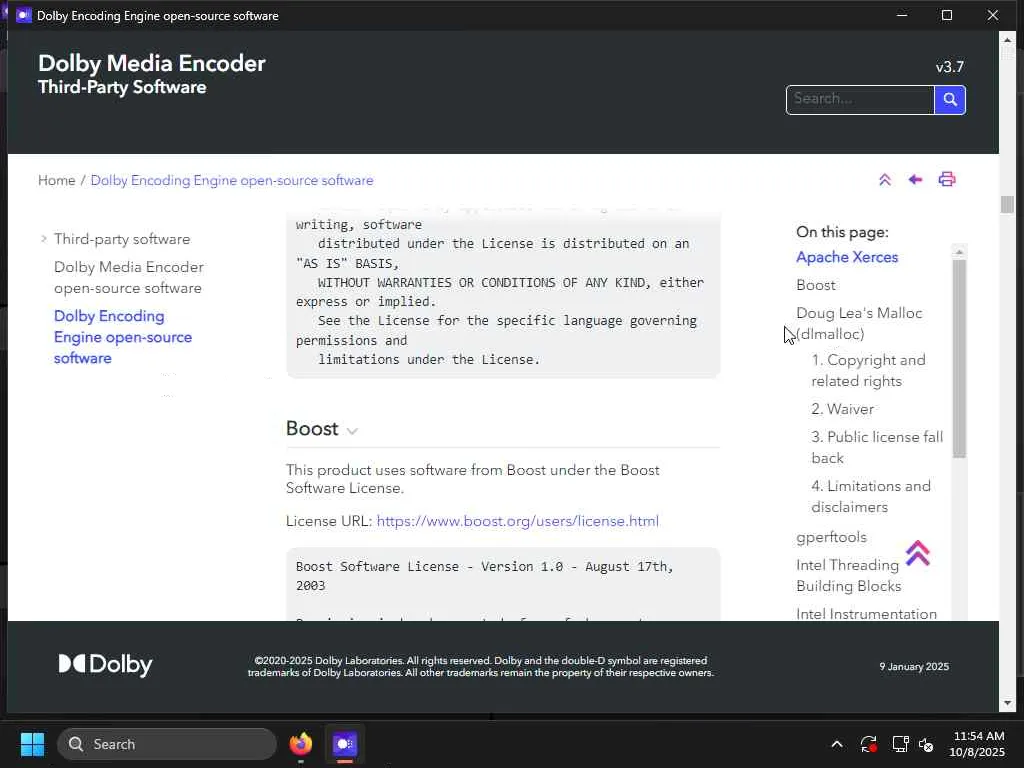Go to 3. Public license fall back
Screen dimensions: 1024x768
pyautogui.click(x=877, y=447)
